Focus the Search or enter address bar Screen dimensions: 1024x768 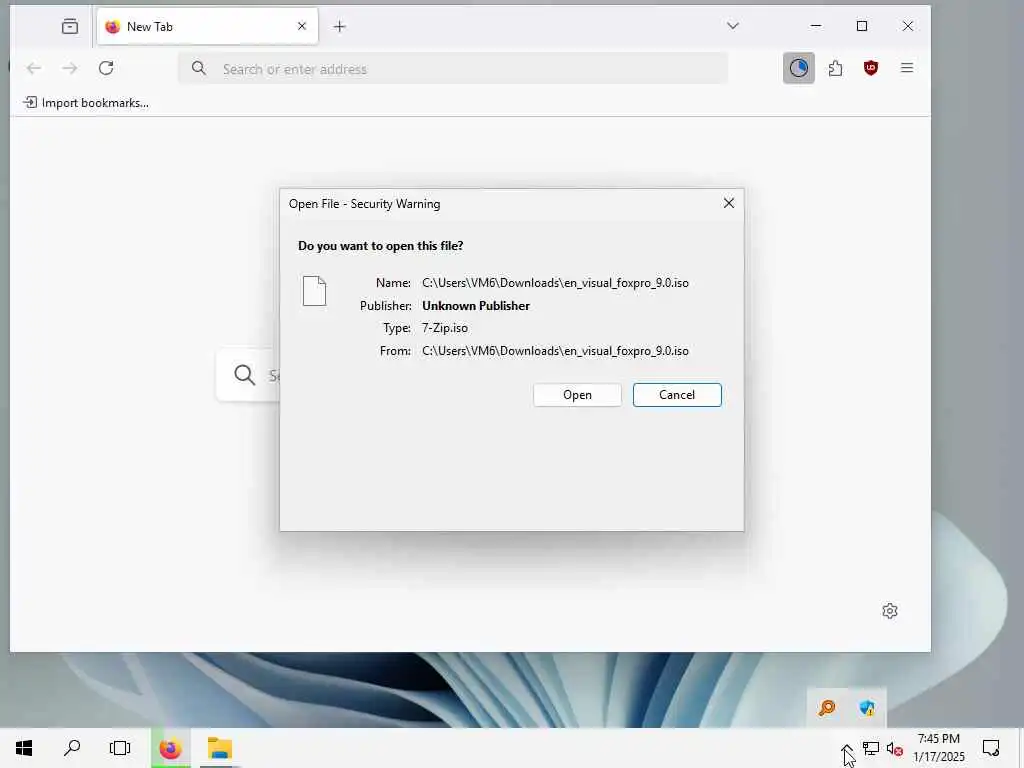click(453, 69)
